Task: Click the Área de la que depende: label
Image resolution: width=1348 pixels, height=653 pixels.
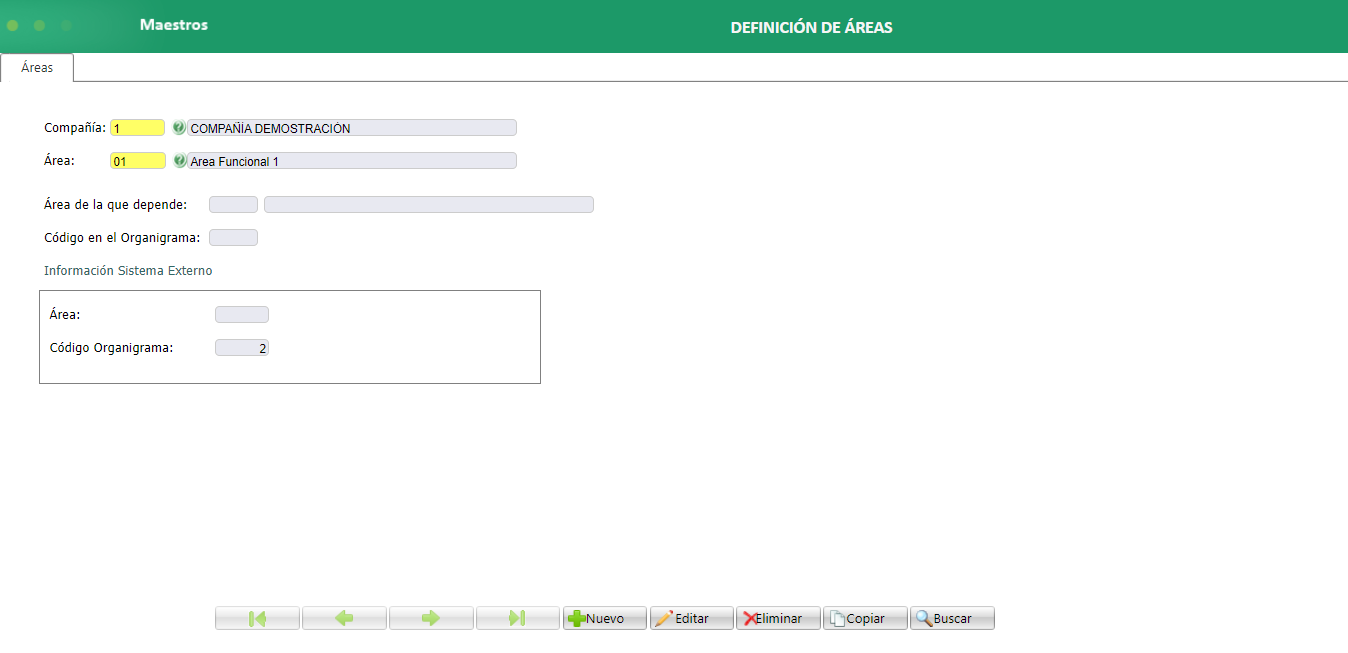Action: tap(116, 204)
